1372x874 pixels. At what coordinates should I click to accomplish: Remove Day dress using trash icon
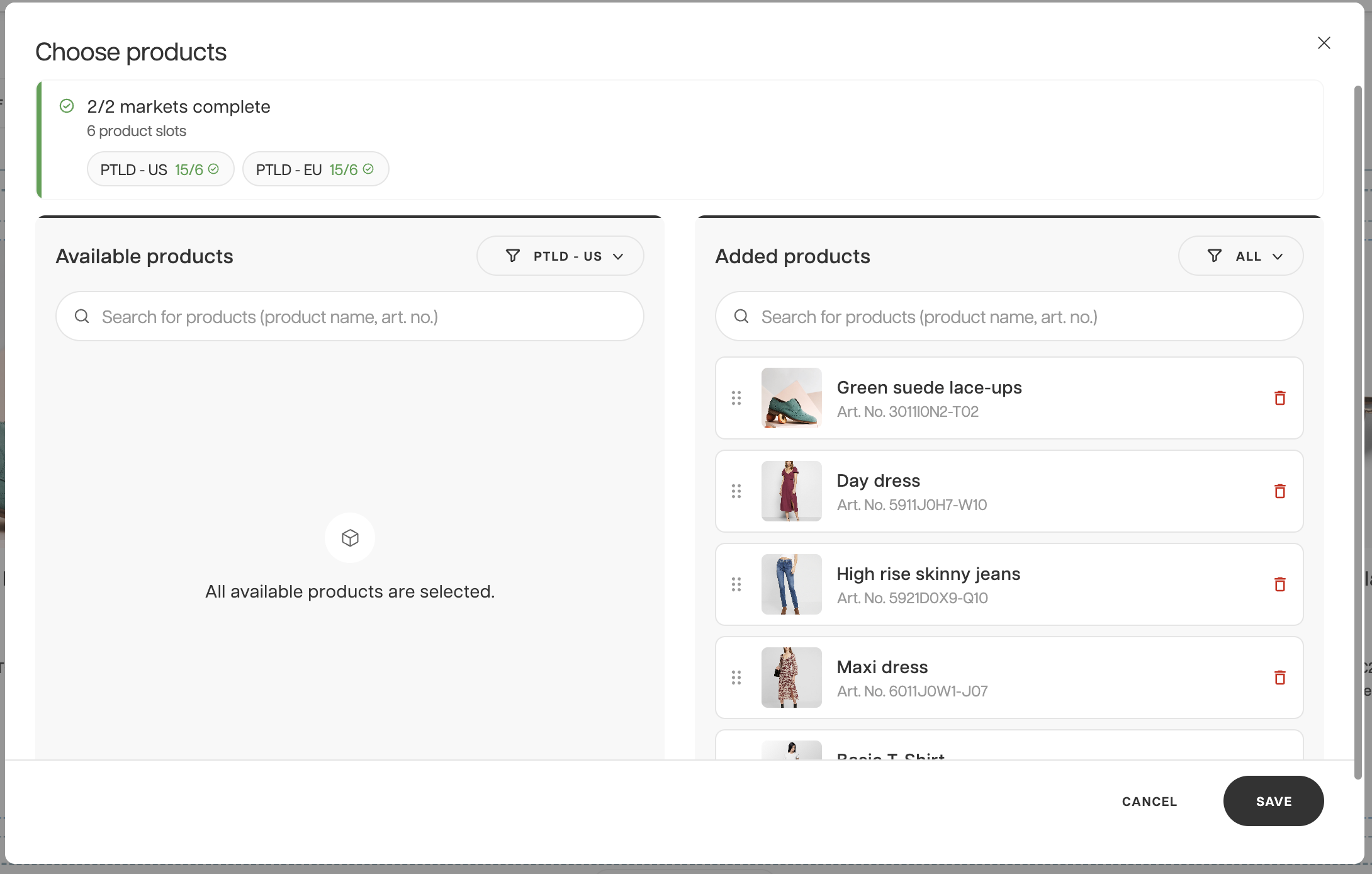click(x=1279, y=491)
